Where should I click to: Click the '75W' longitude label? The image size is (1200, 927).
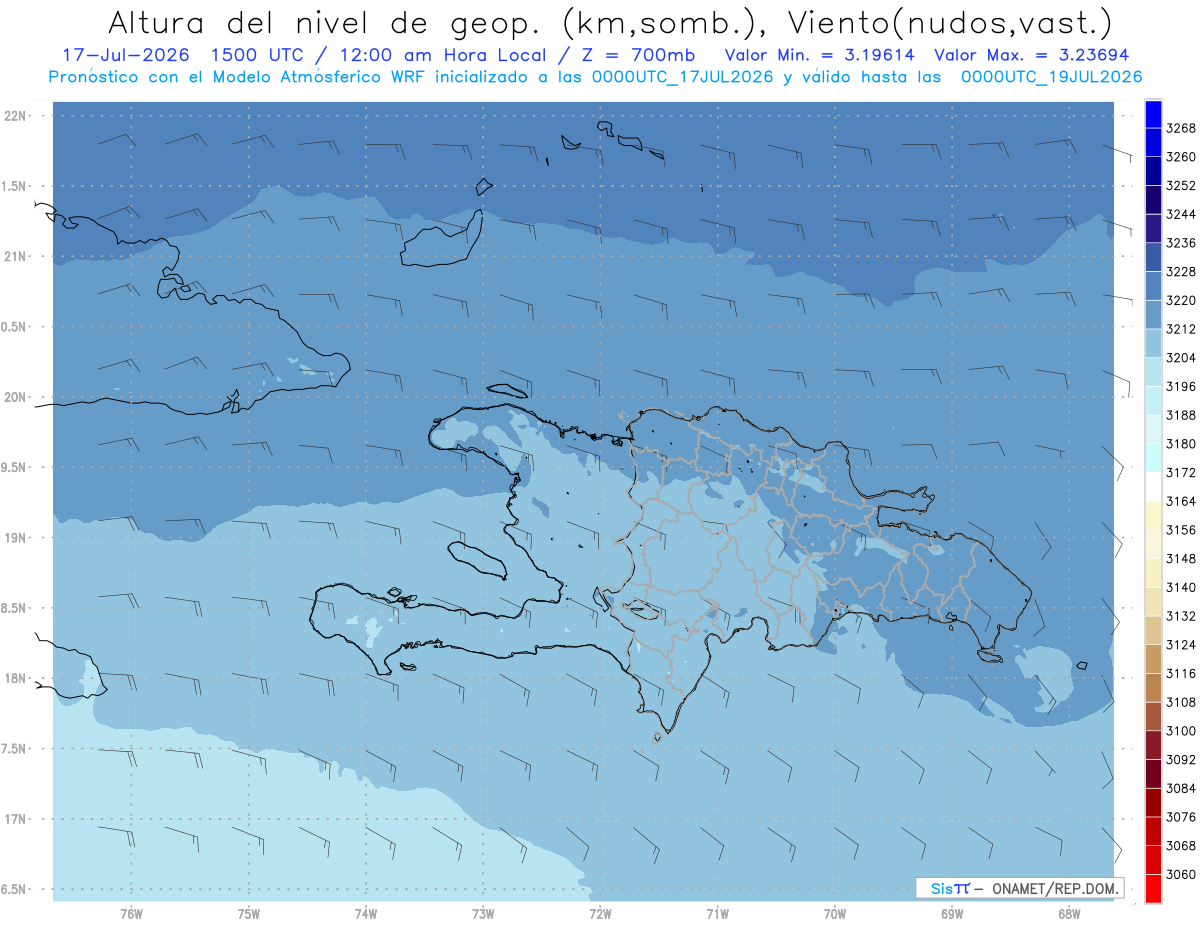coord(249,914)
